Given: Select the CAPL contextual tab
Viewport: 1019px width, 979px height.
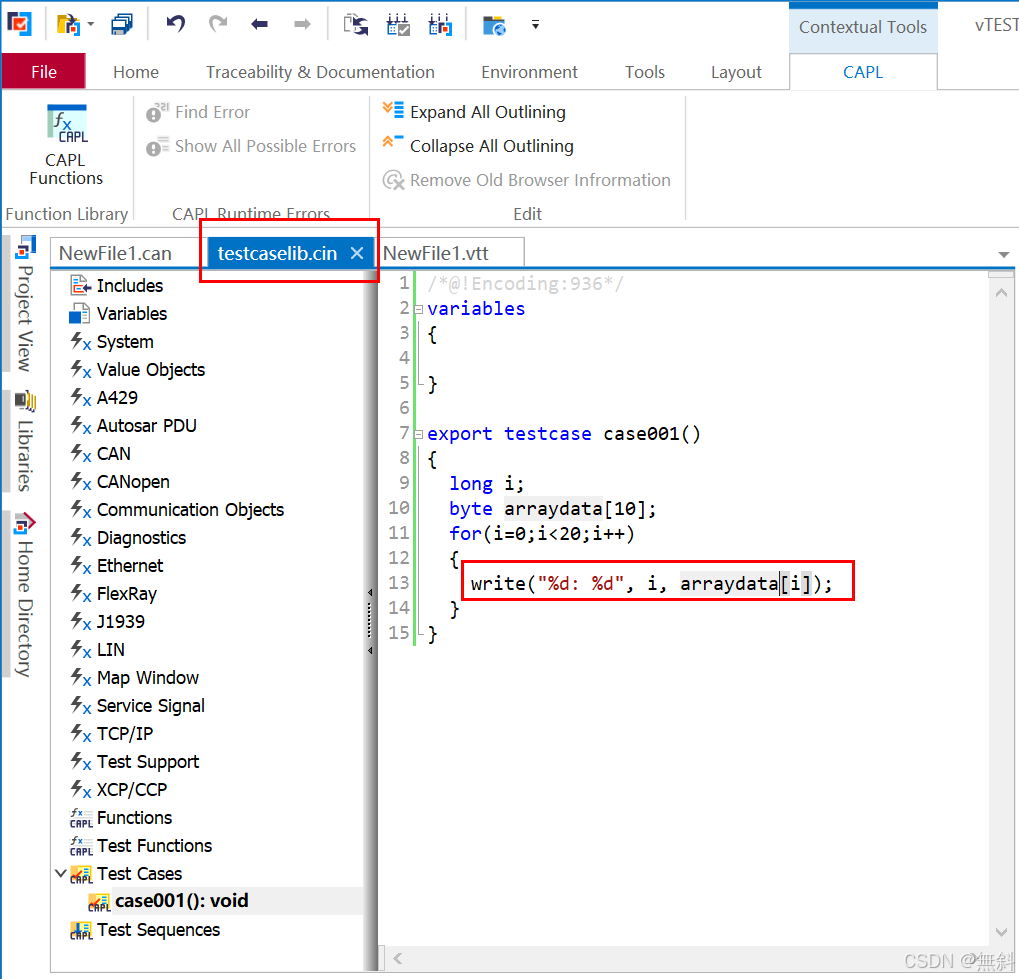Looking at the screenshot, I should coord(863,72).
